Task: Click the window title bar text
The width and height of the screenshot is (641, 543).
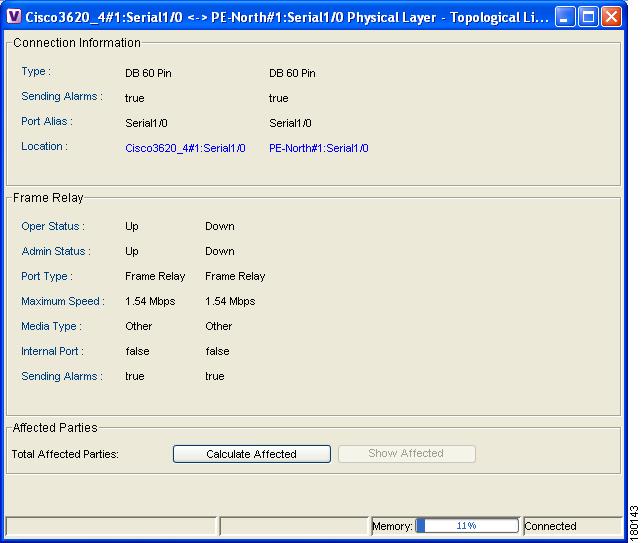Action: [286, 17]
